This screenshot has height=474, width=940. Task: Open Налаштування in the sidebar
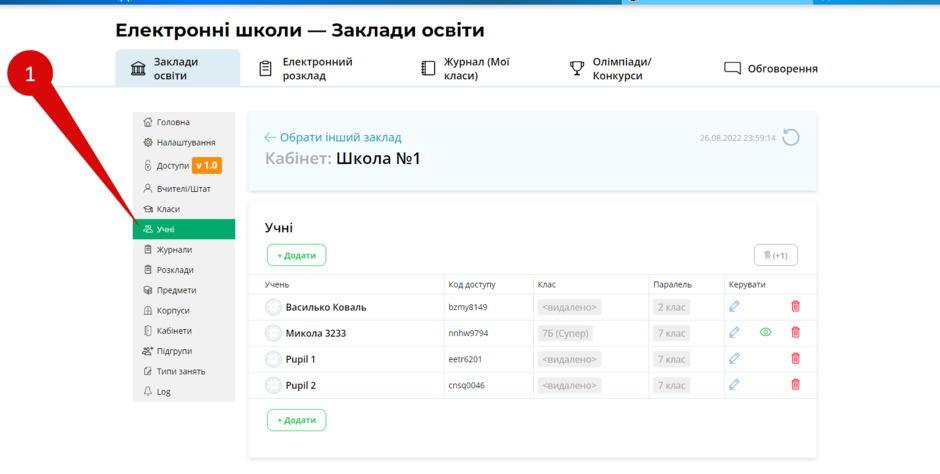(x=183, y=143)
